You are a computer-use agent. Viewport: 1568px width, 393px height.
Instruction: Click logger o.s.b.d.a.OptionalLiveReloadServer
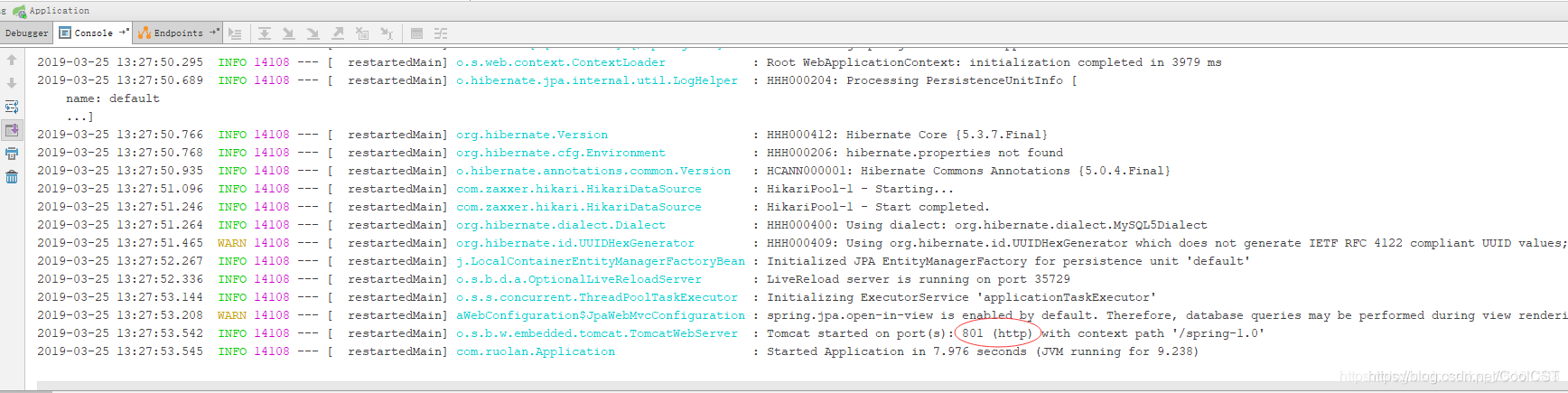578,279
